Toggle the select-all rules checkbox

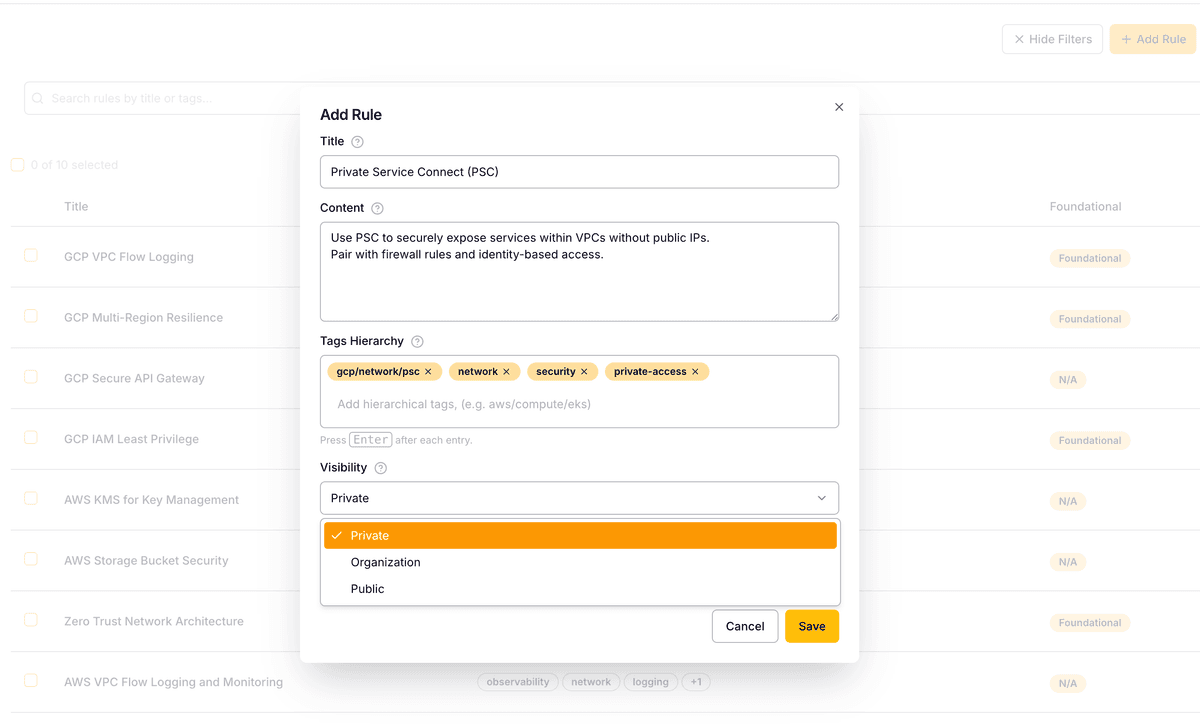pyautogui.click(x=18, y=165)
